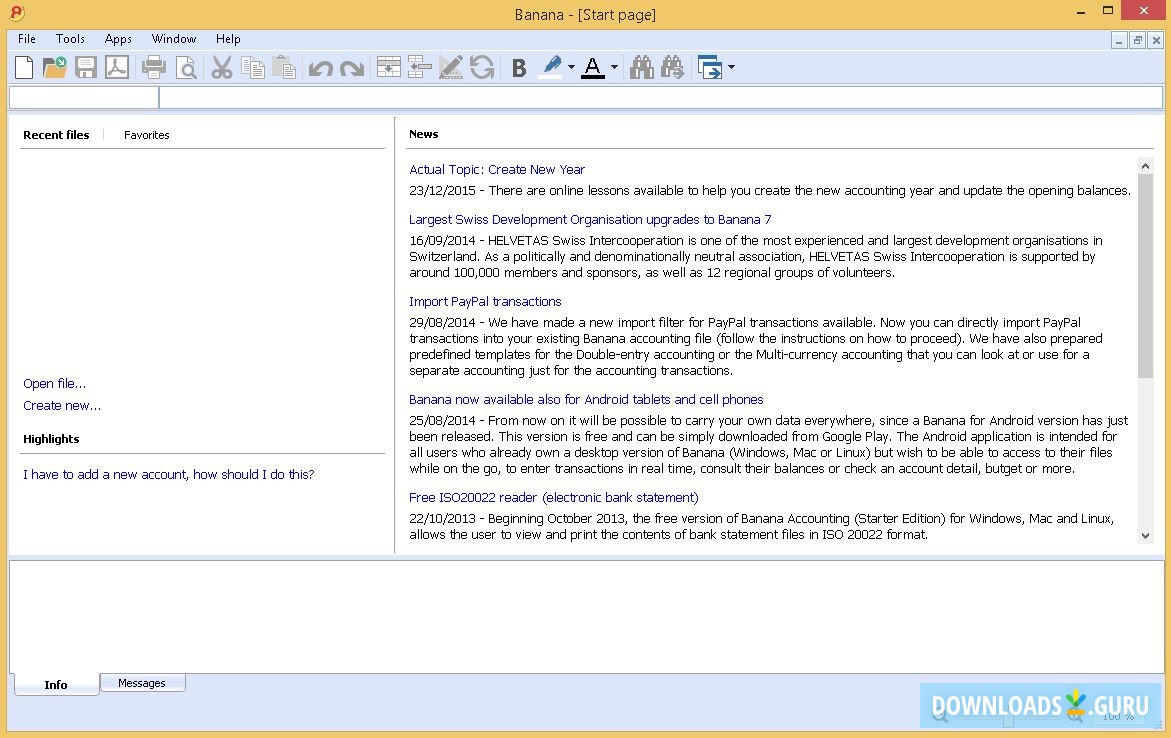Image resolution: width=1171 pixels, height=738 pixels.
Task: Undo the last action via toolbar arrow
Action: click(320, 69)
